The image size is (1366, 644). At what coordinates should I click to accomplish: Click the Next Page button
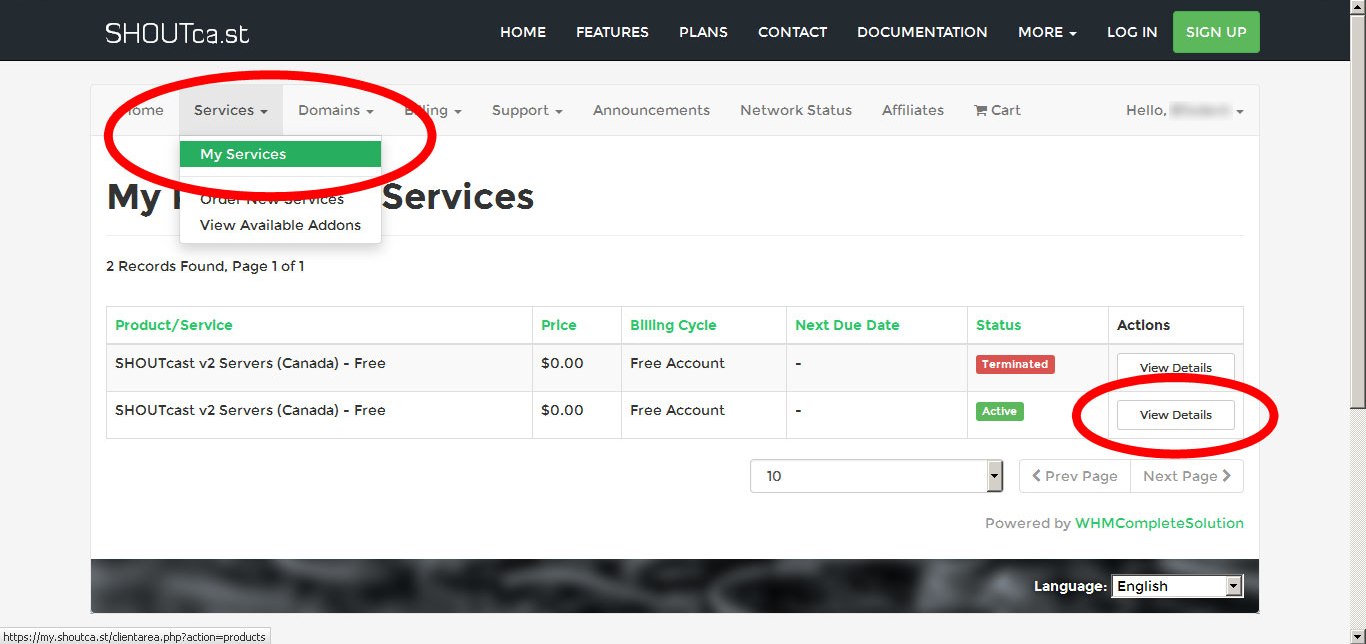click(x=1187, y=476)
